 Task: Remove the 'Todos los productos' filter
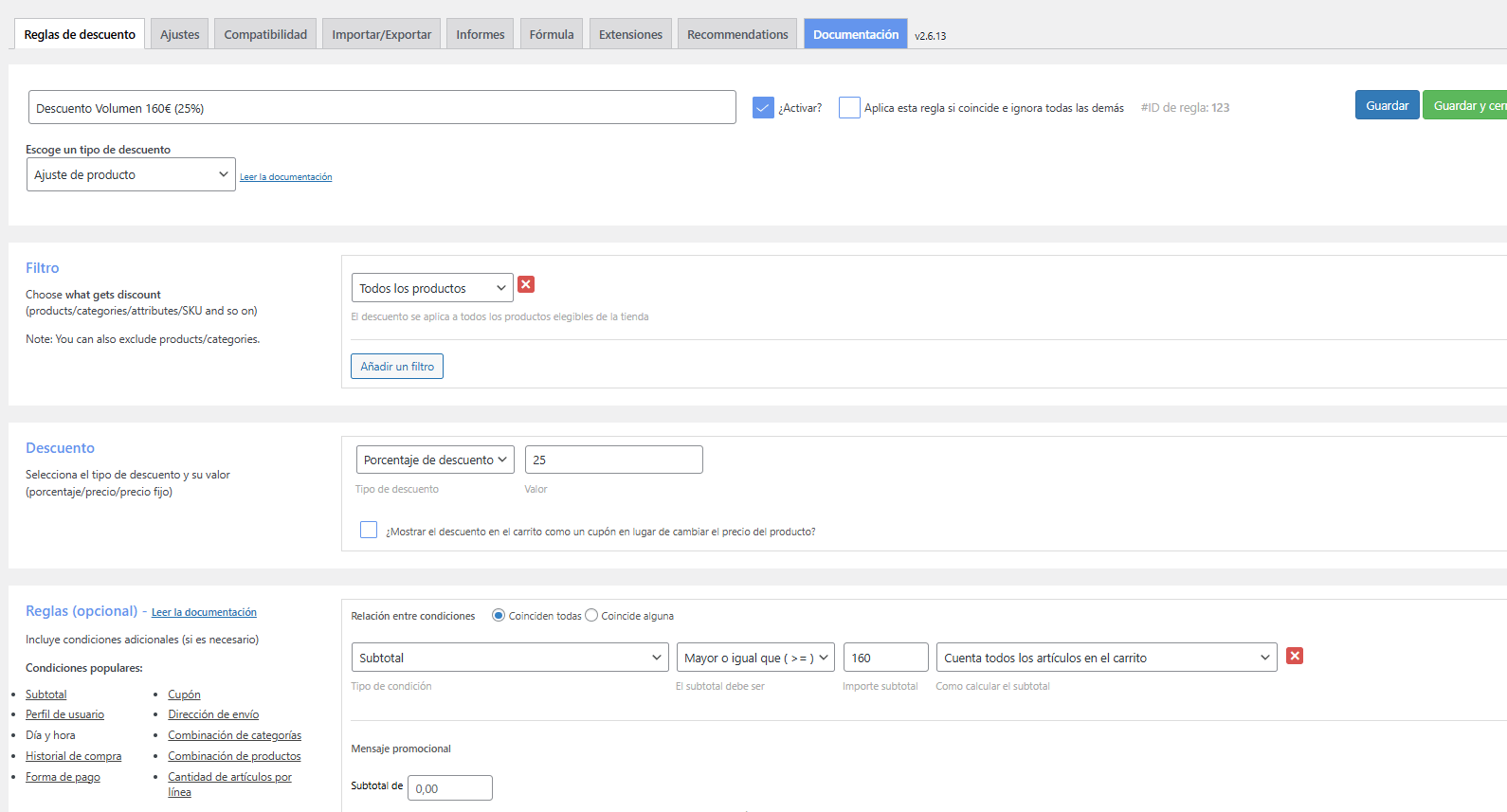pyautogui.click(x=526, y=284)
